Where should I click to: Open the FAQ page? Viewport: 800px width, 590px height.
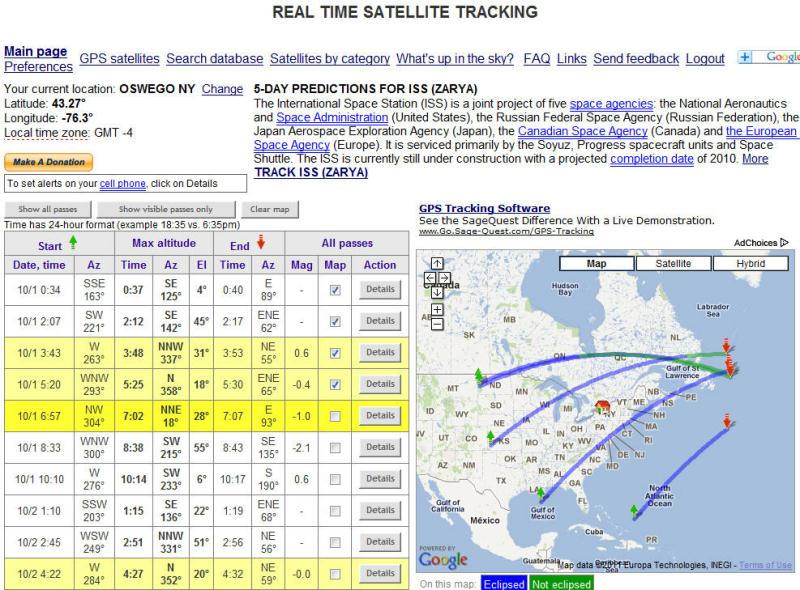[x=537, y=59]
